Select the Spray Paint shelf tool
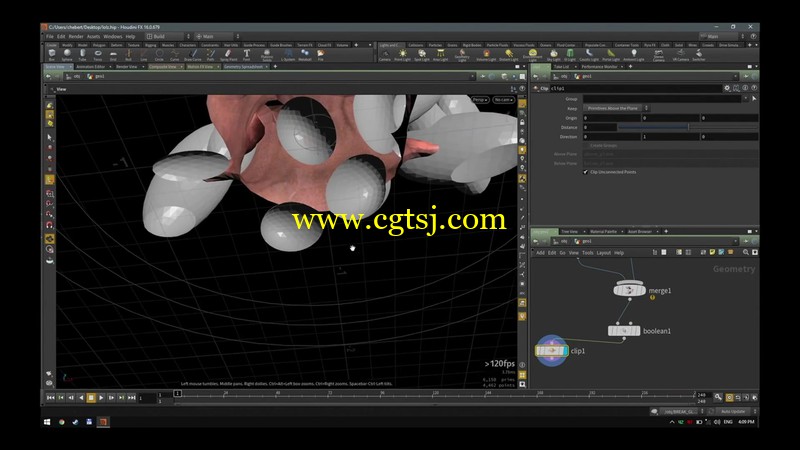Image resolution: width=800 pixels, height=450 pixels. click(x=228, y=55)
